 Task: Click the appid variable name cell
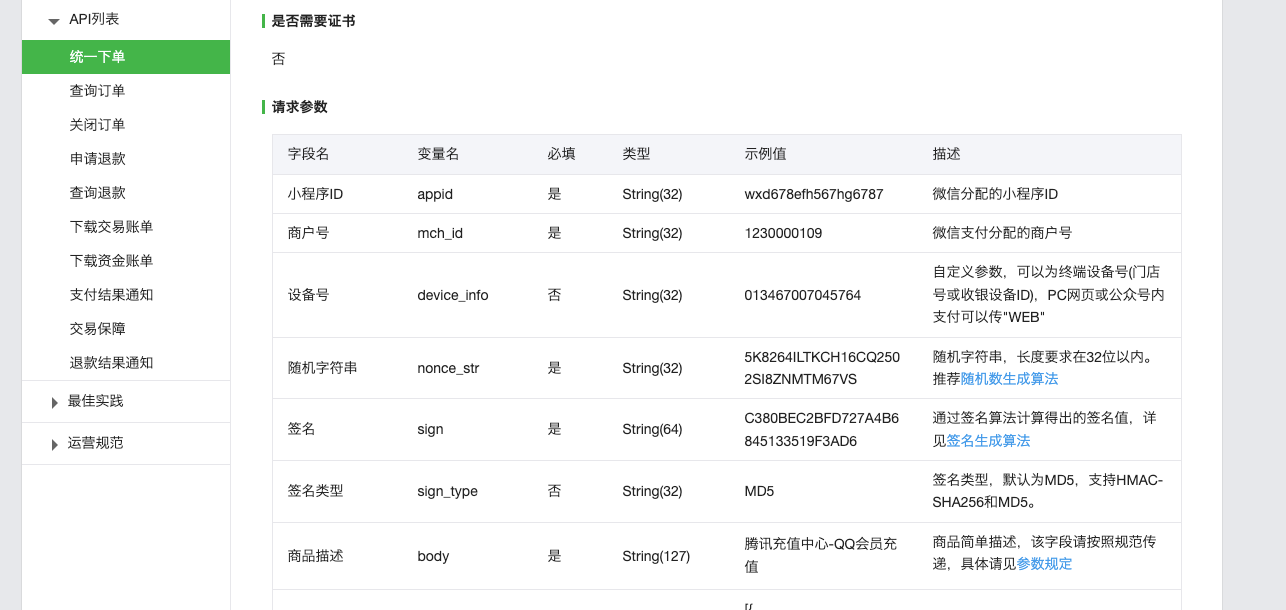[435, 194]
